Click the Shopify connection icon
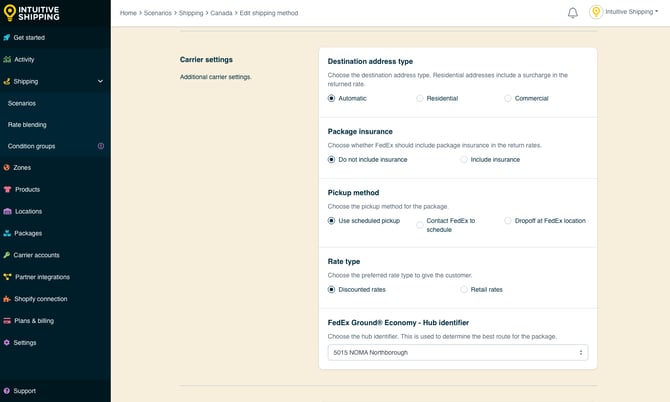Screen dimensions: 670x402 tap(7, 299)
